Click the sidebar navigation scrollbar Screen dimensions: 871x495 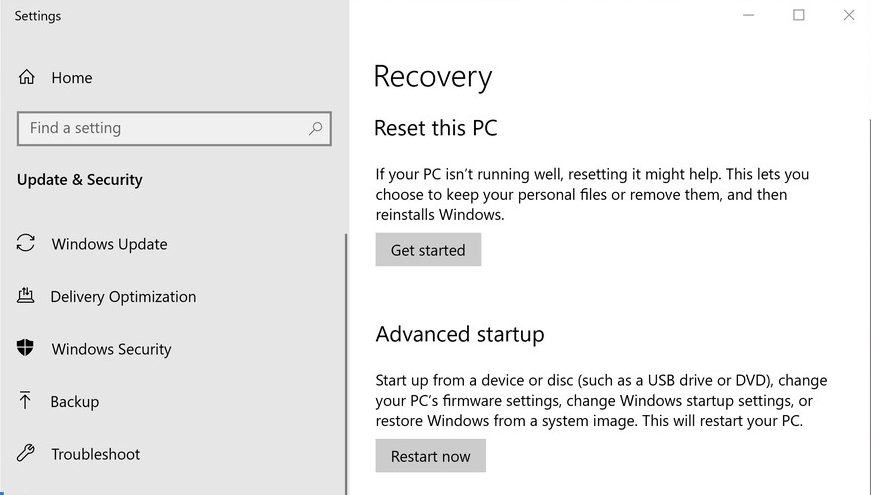(346, 360)
